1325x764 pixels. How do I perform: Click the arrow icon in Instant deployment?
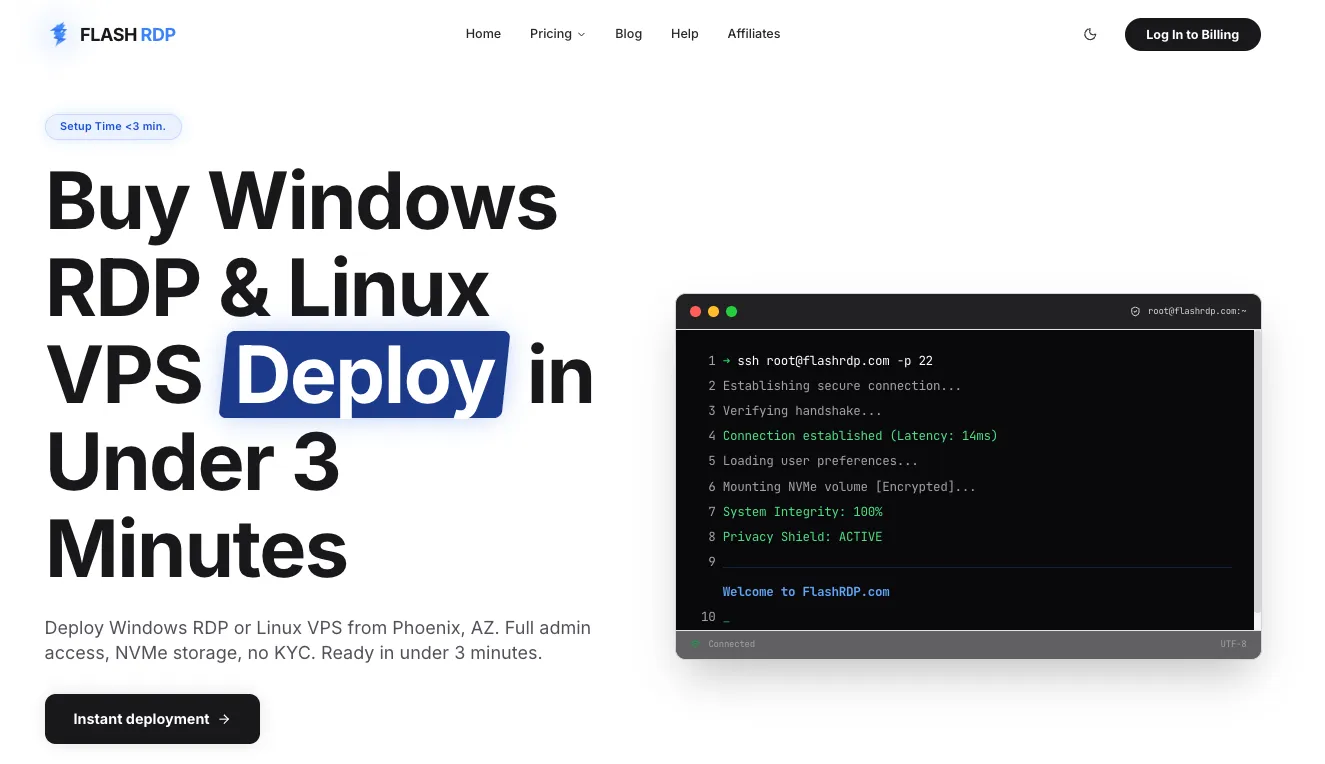(x=224, y=719)
